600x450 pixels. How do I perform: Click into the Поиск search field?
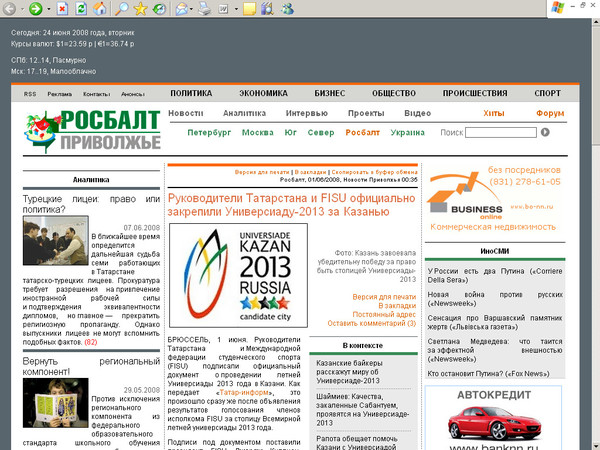(x=501, y=132)
